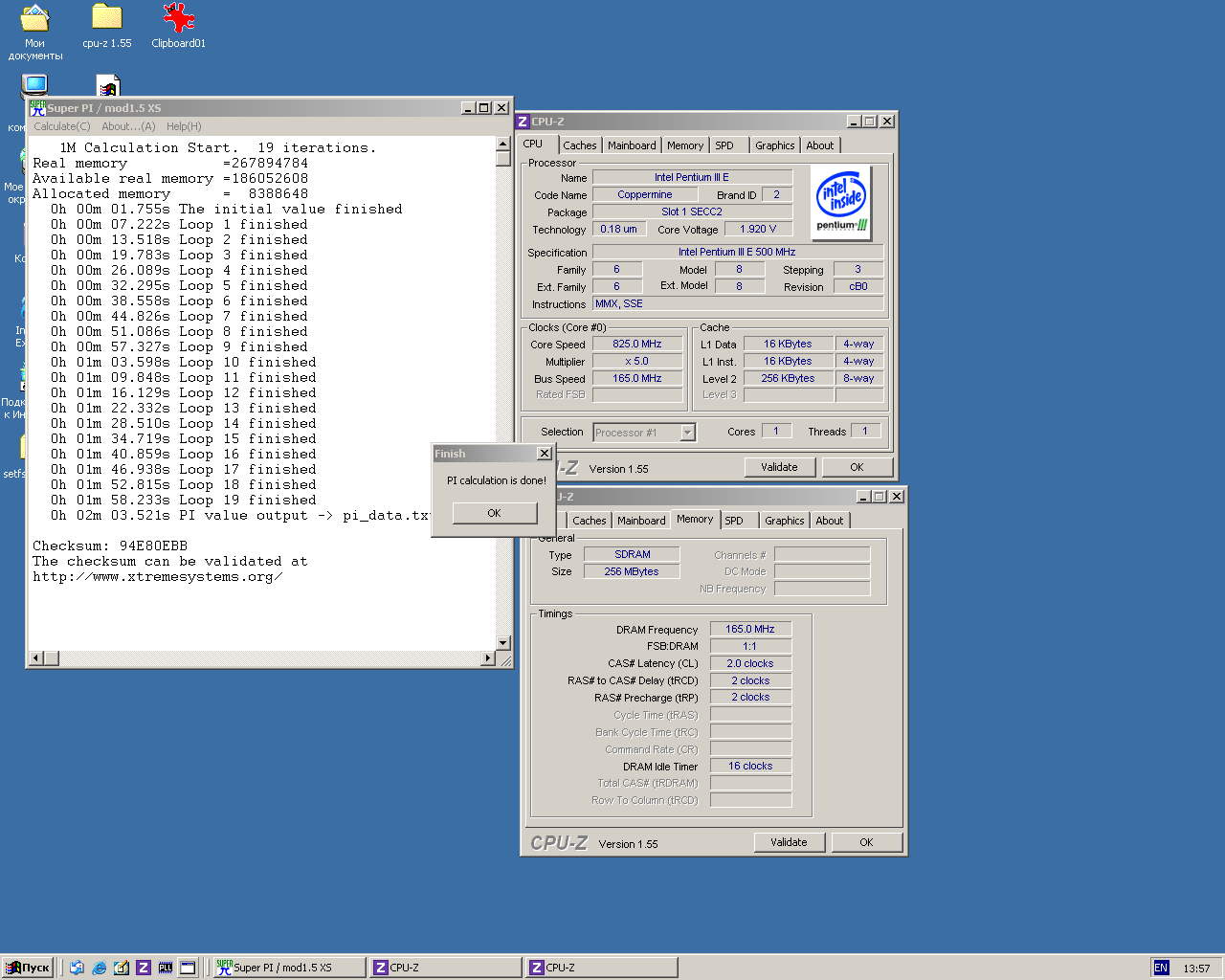Image resolution: width=1225 pixels, height=980 pixels.
Task: Click the system clock showing 13:57
Action: [x=1196, y=969]
